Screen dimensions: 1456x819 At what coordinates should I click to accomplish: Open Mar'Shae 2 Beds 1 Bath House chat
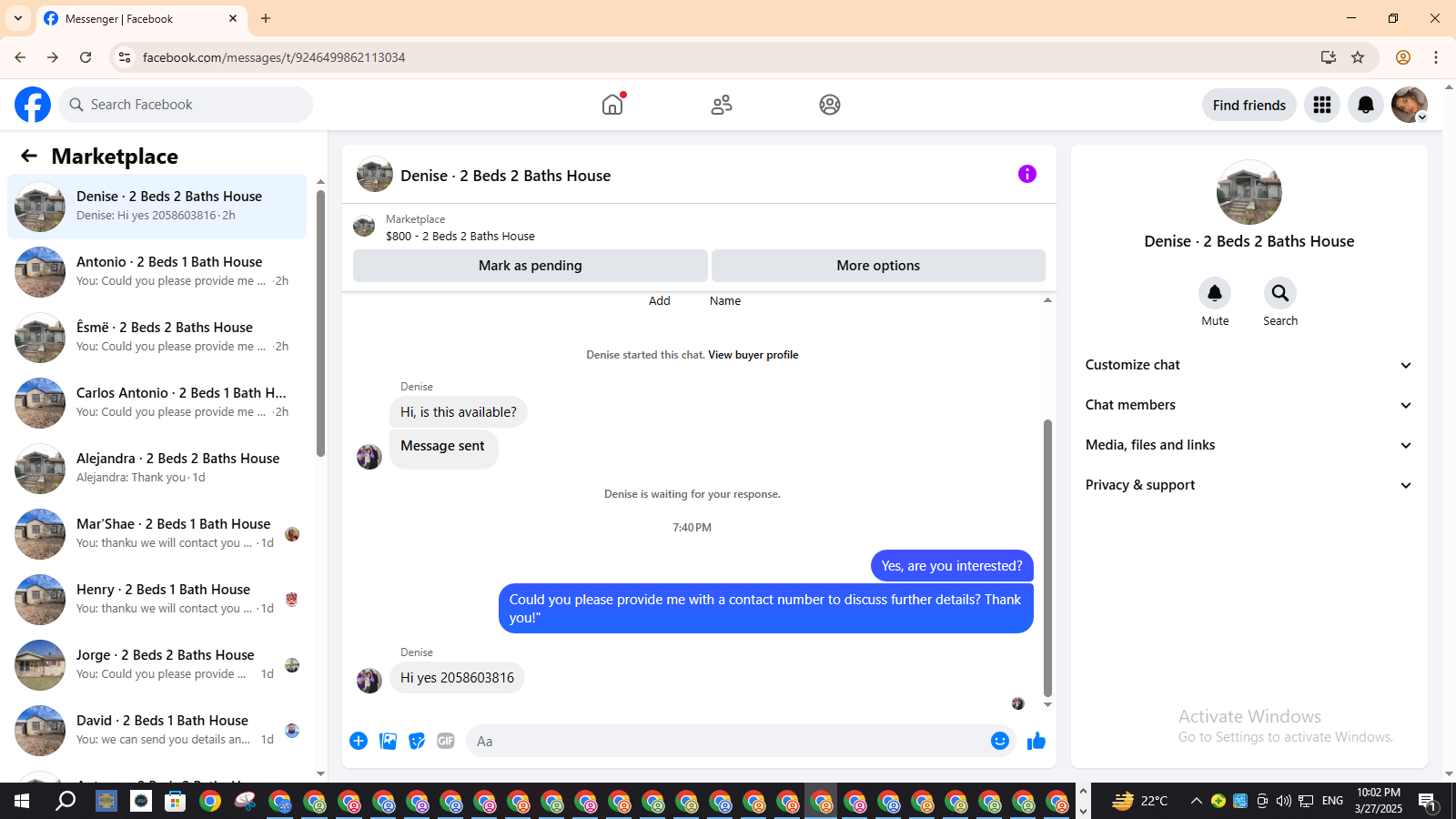point(157,534)
